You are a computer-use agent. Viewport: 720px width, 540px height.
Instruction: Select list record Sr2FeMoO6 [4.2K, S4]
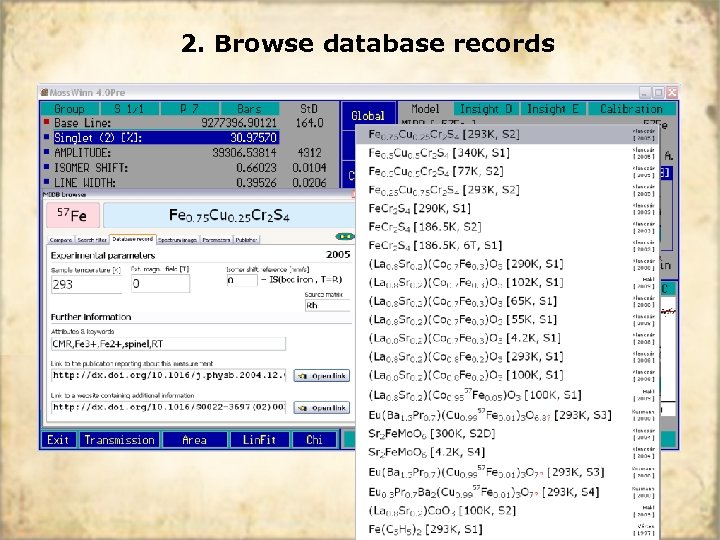pyautogui.click(x=507, y=452)
